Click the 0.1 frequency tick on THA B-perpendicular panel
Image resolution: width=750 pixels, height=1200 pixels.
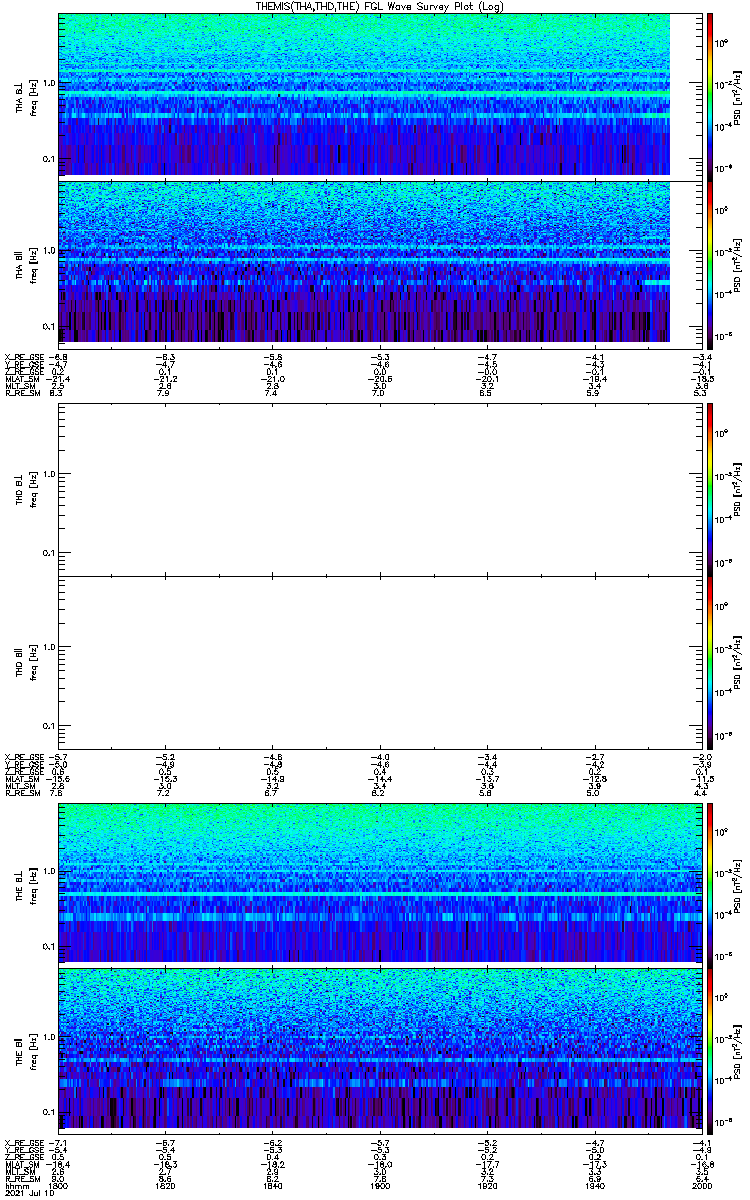point(48,158)
